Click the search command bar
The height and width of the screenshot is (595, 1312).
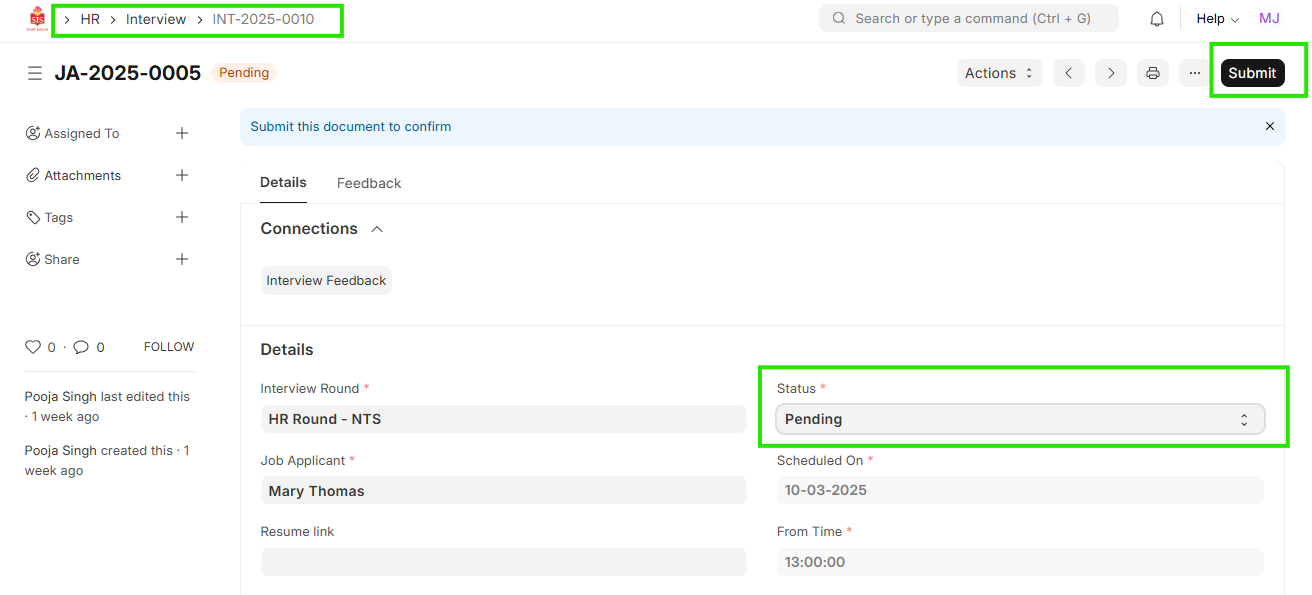[968, 19]
